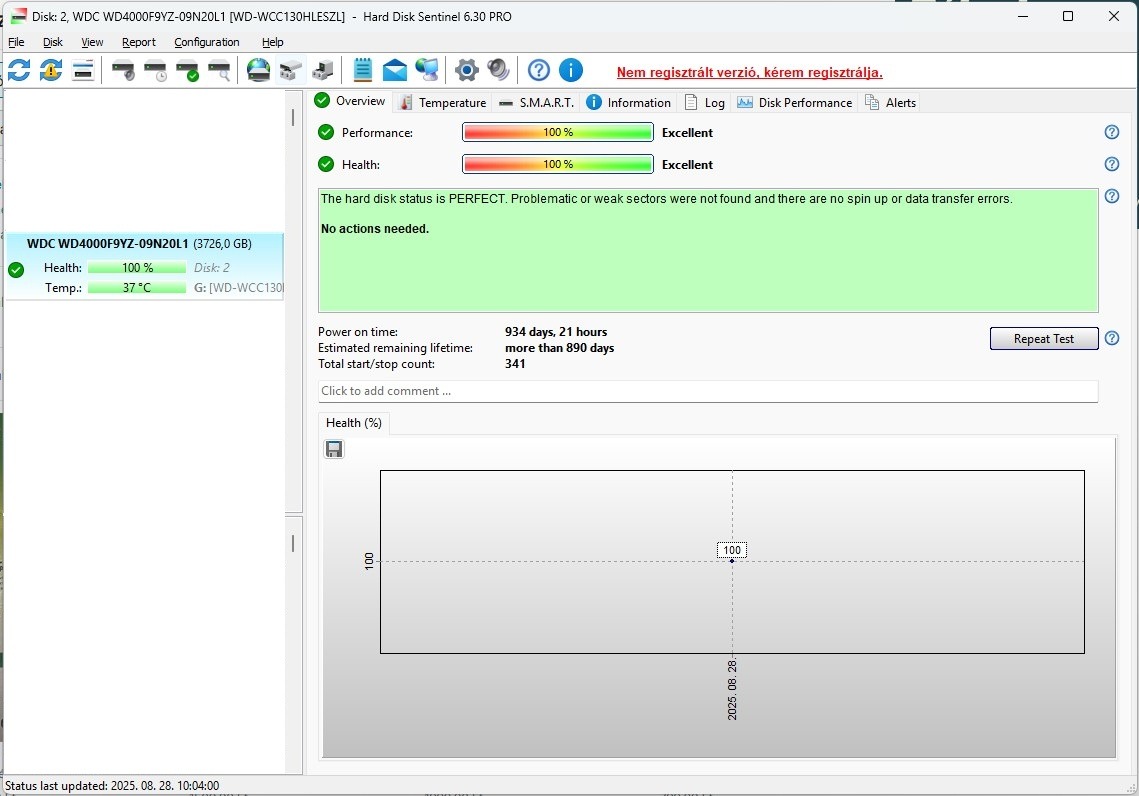Click the Performance 100 % progress bar
Screen dimensions: 1139x796
[x=558, y=132]
